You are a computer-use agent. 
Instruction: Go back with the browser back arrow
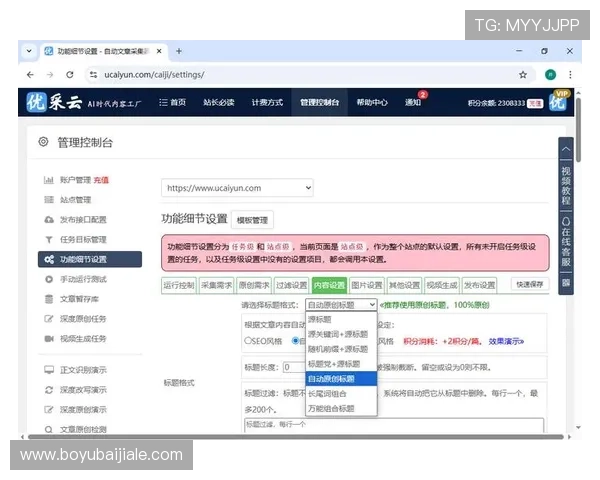(x=30, y=75)
